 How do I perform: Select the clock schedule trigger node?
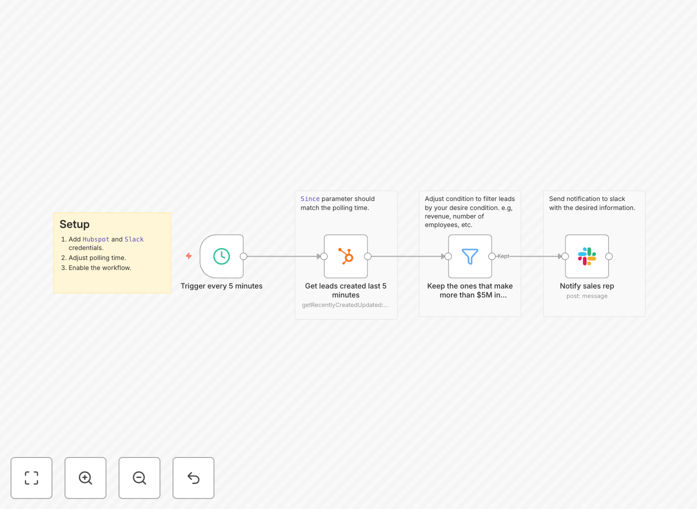pyautogui.click(x=222, y=256)
